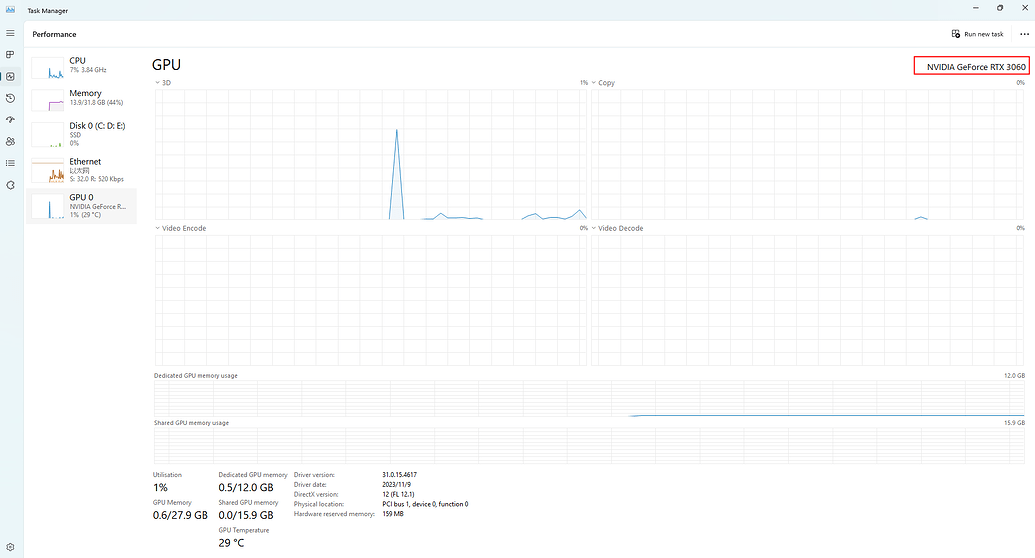Click the 0.5/12.0 GB dedicated memory value
The width and height of the screenshot is (1035, 558).
point(246,487)
